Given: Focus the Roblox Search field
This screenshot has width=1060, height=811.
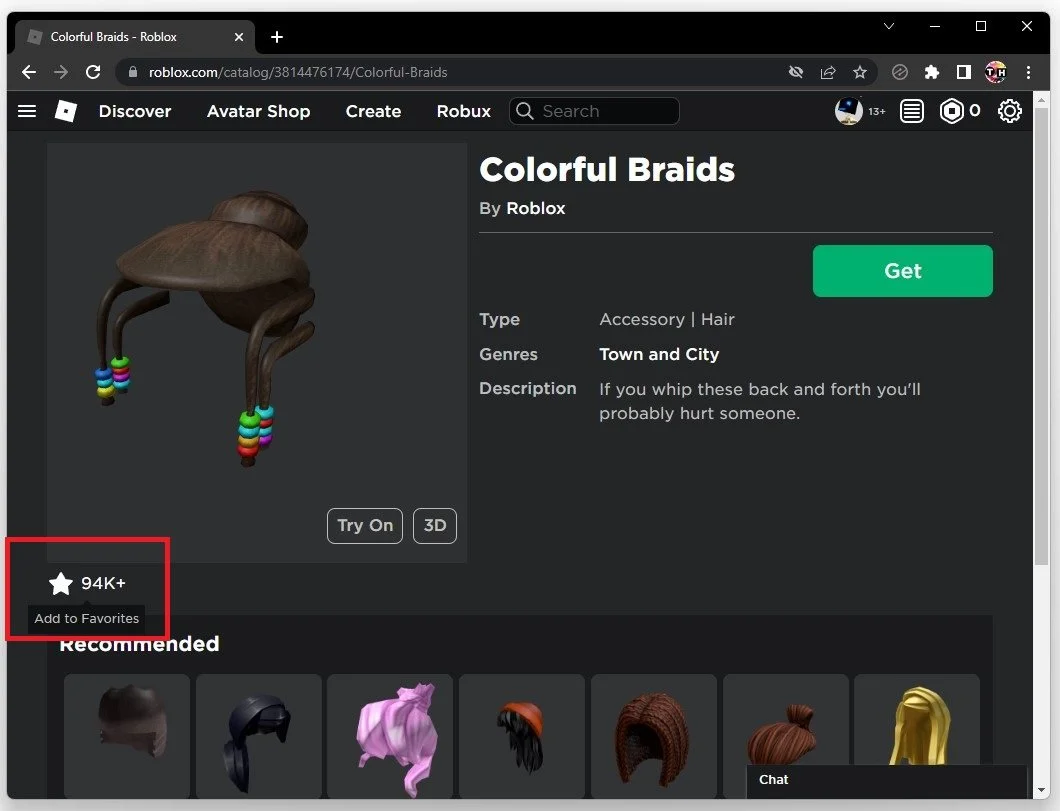Looking at the screenshot, I should (594, 111).
